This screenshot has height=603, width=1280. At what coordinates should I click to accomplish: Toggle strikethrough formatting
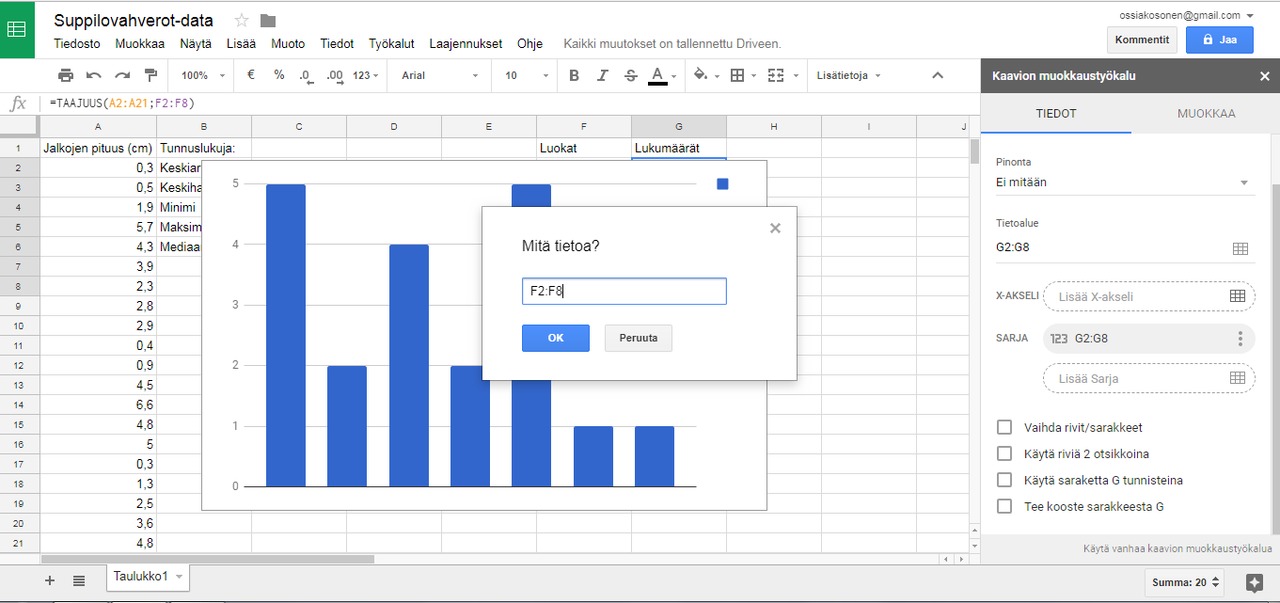[x=630, y=75]
